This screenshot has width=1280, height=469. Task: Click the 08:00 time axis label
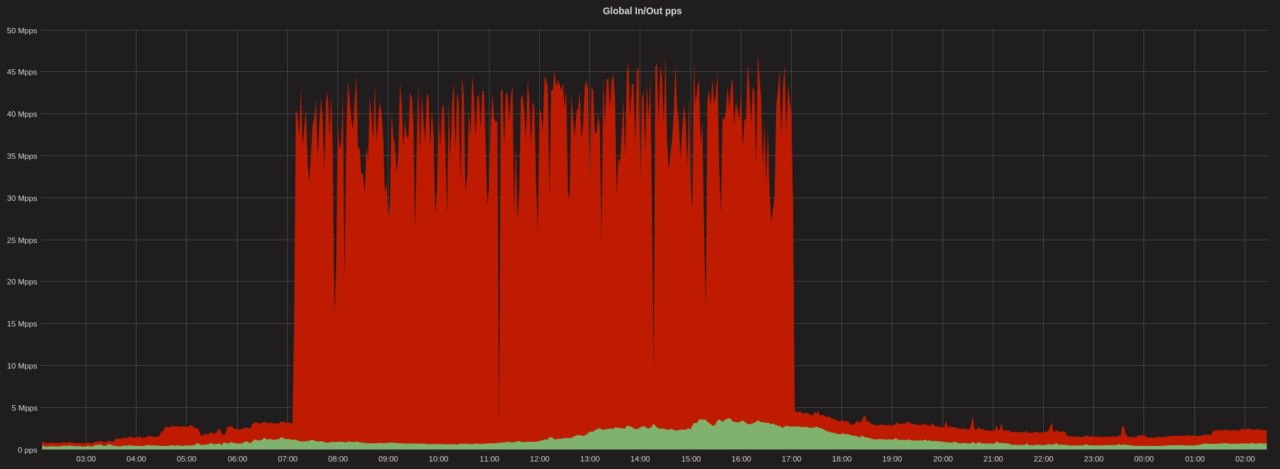coord(338,460)
